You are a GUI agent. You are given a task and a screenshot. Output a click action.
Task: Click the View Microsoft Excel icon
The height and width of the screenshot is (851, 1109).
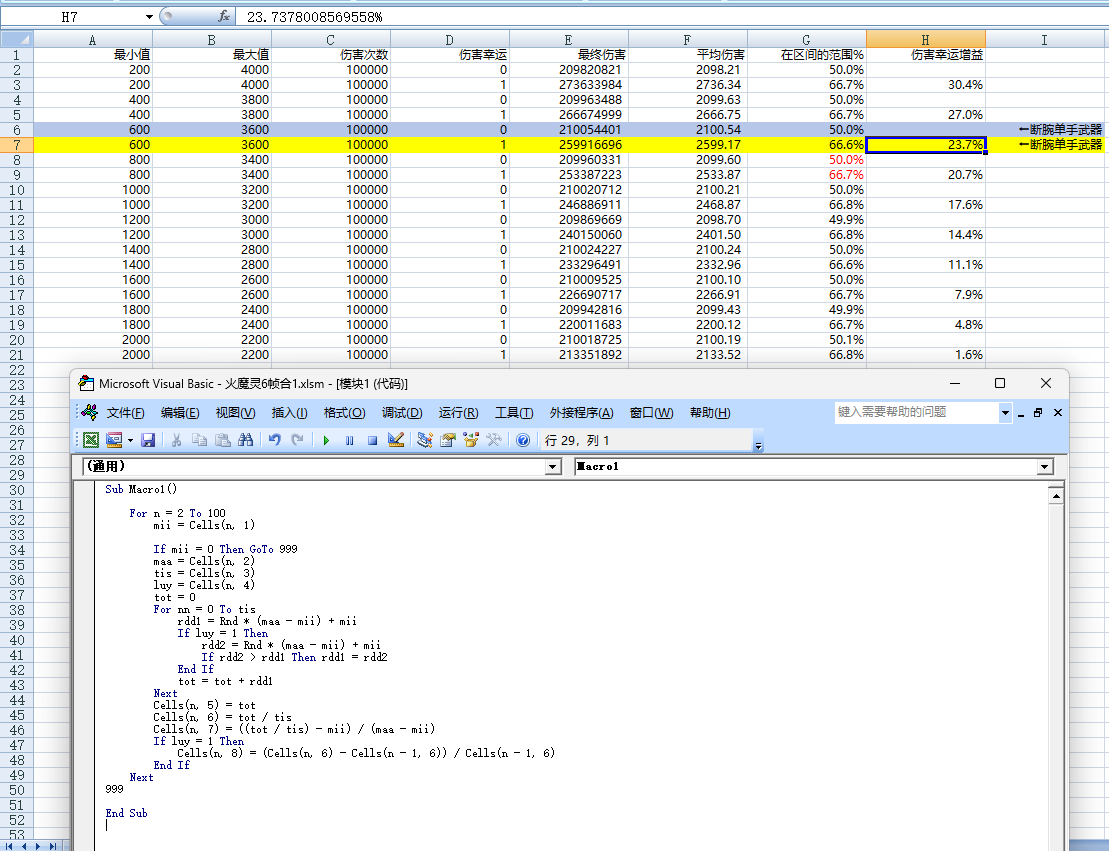click(91, 440)
